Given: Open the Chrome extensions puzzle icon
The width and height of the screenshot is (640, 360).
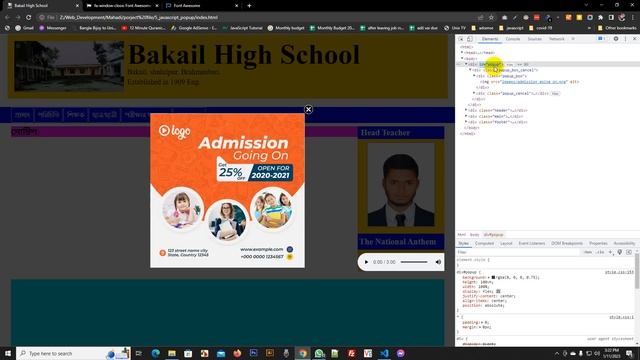Looking at the screenshot, I should tap(600, 18).
